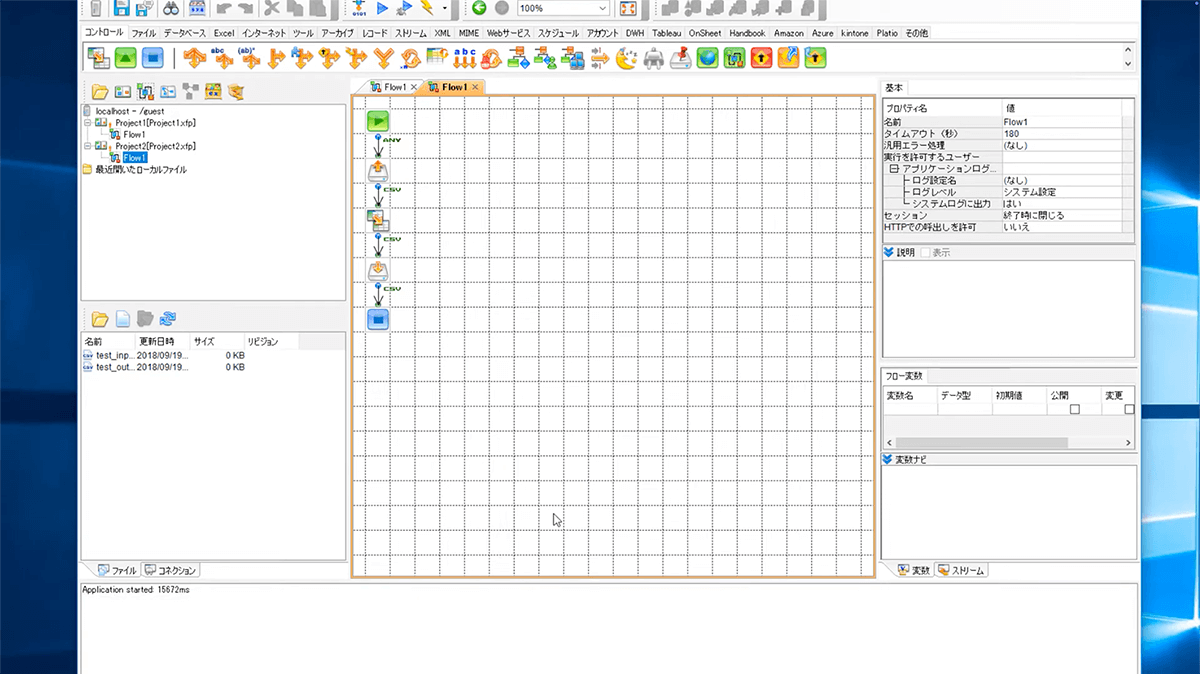Collapse the アプリケーションログ property group
This screenshot has height=674, width=1200.
[894, 169]
